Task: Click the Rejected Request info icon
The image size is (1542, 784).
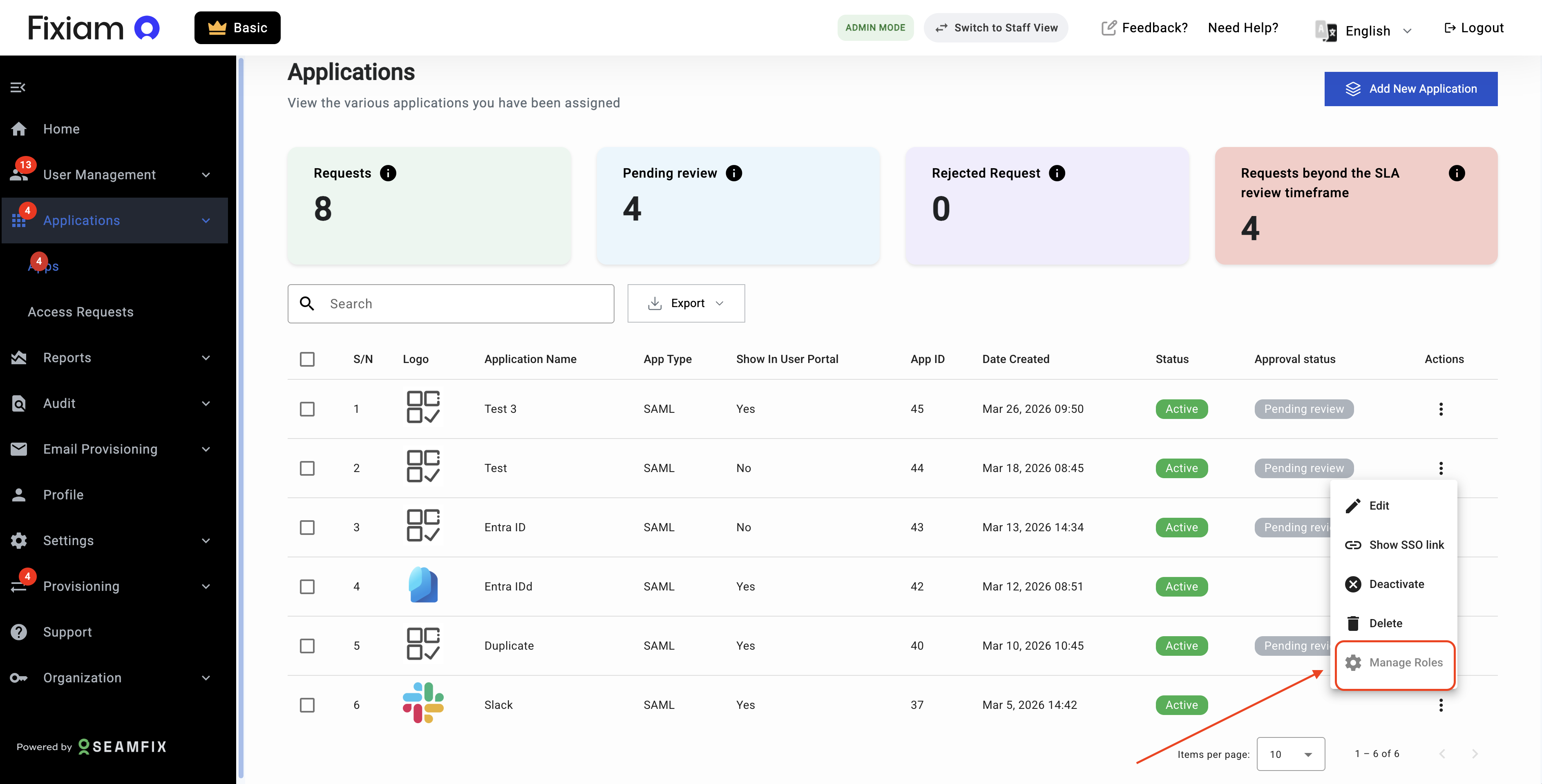Action: click(x=1057, y=174)
